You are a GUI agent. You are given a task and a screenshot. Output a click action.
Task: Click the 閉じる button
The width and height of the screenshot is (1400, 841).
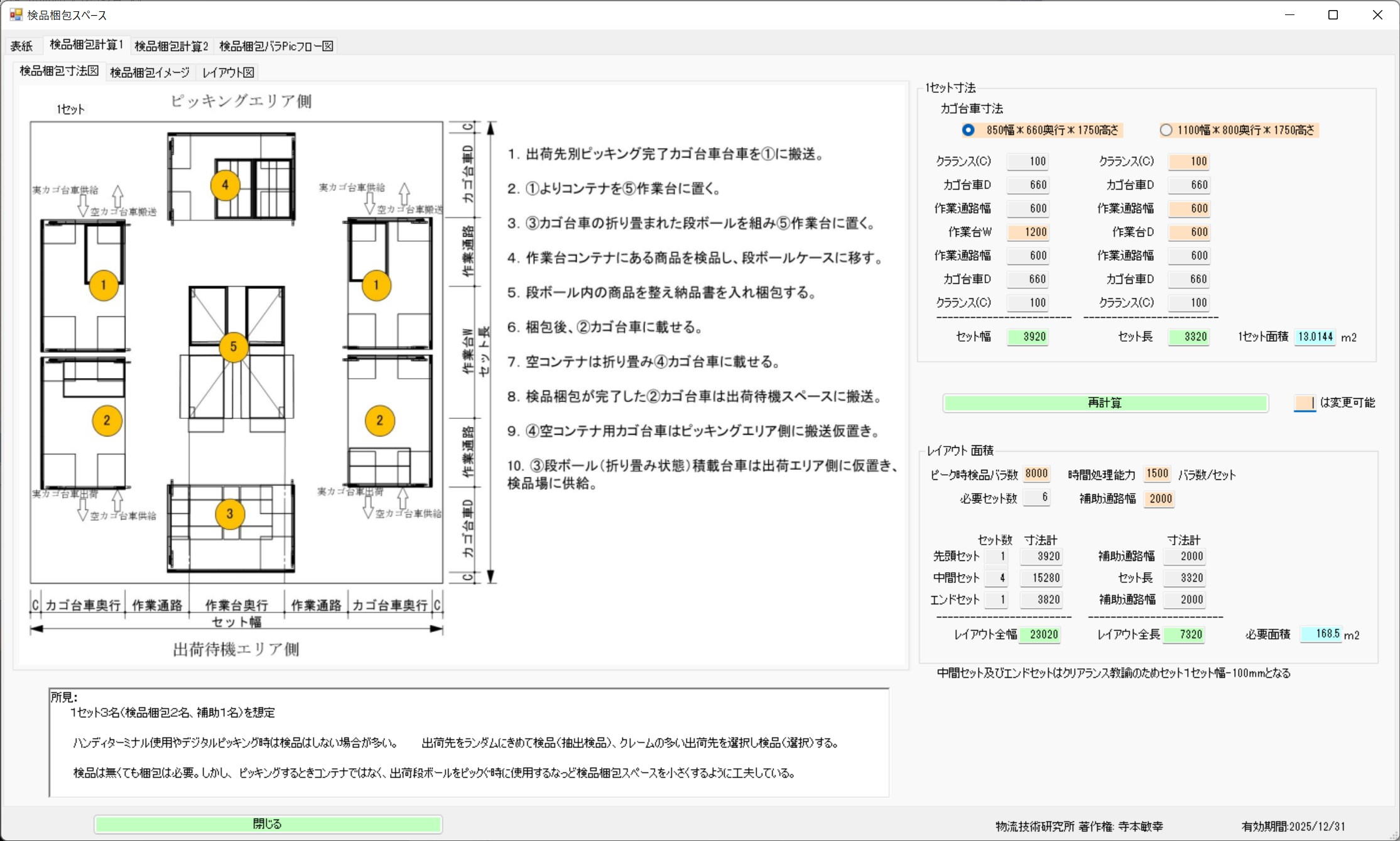[x=268, y=824]
